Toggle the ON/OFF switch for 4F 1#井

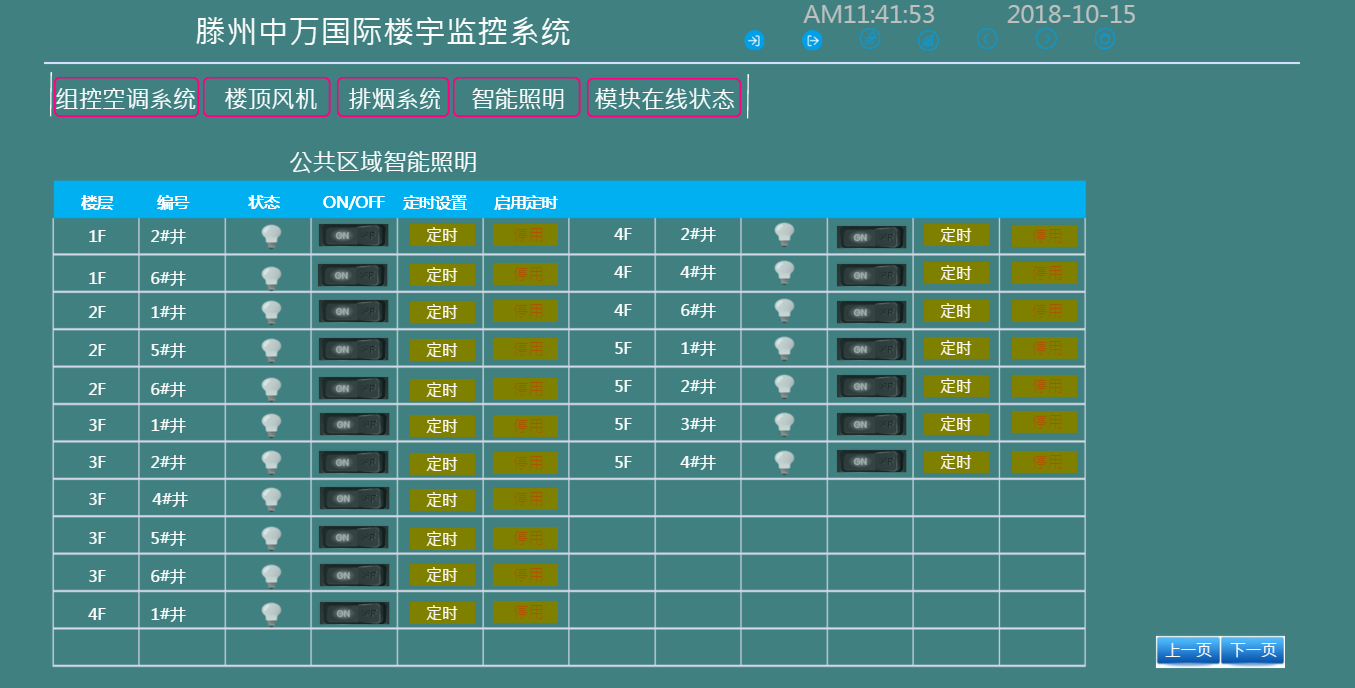pyautogui.click(x=354, y=612)
